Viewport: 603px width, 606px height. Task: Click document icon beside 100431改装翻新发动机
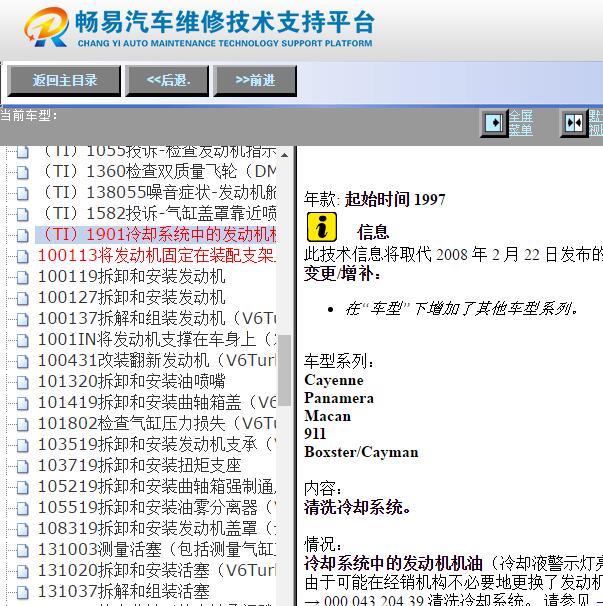click(x=22, y=361)
